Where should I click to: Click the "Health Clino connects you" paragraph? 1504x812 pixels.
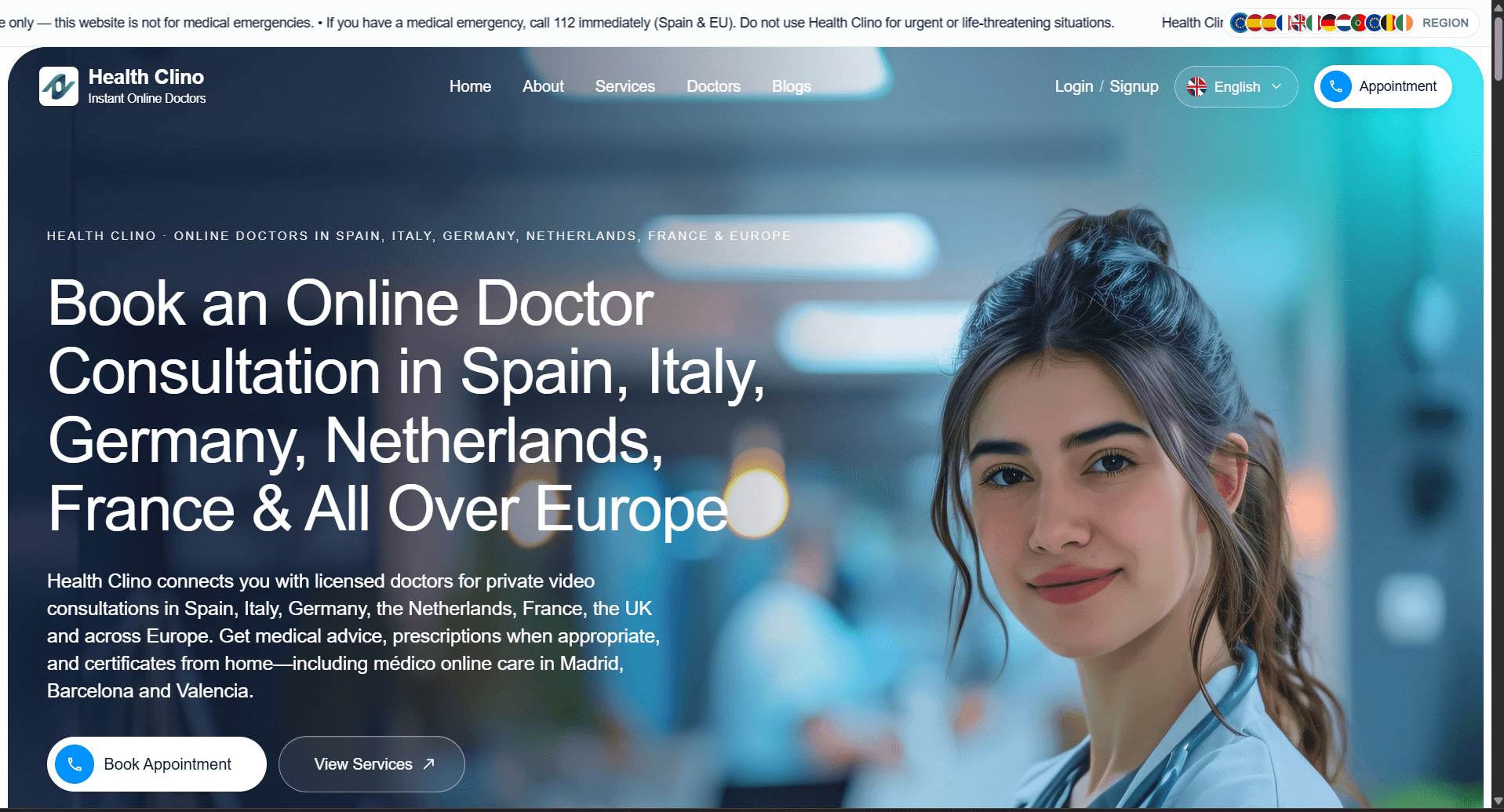(x=353, y=635)
